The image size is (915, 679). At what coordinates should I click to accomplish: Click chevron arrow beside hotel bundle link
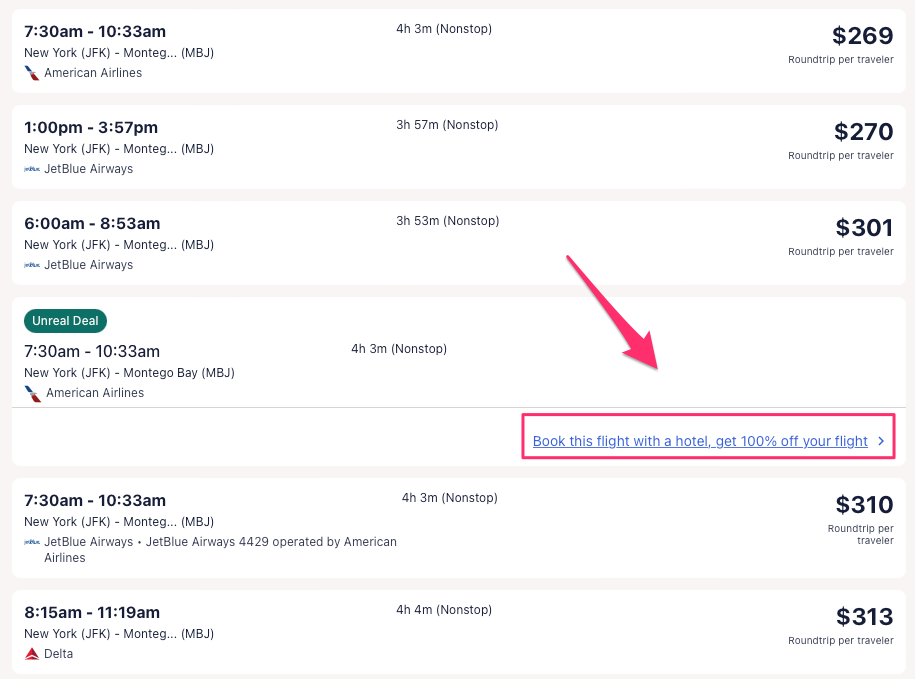880,441
